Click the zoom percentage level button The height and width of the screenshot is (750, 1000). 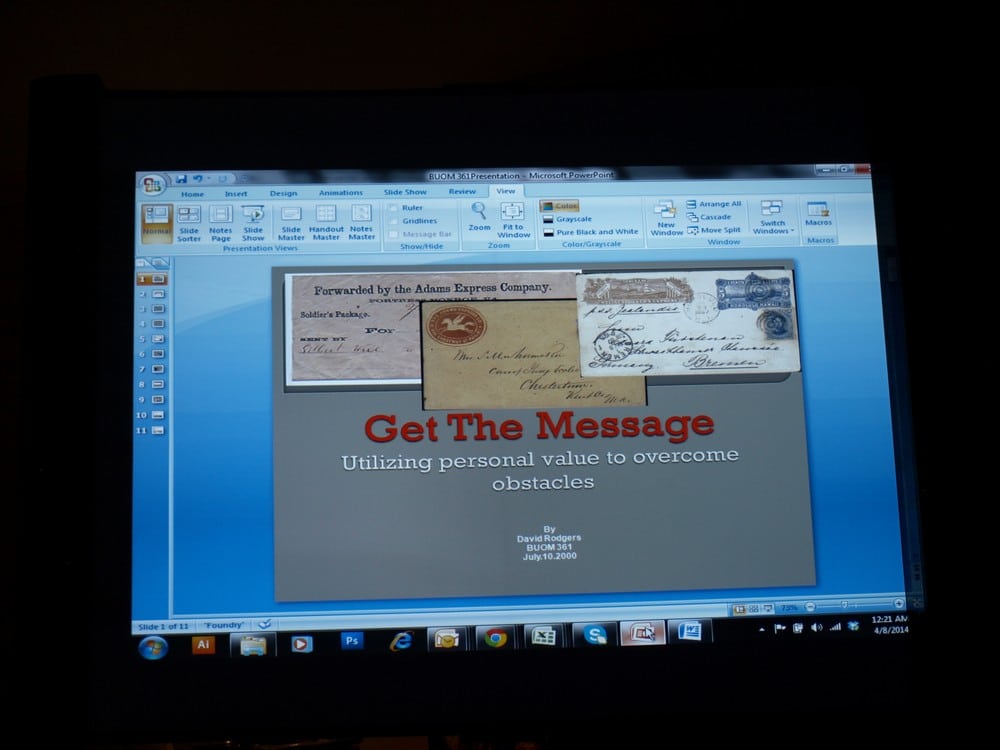coord(790,608)
